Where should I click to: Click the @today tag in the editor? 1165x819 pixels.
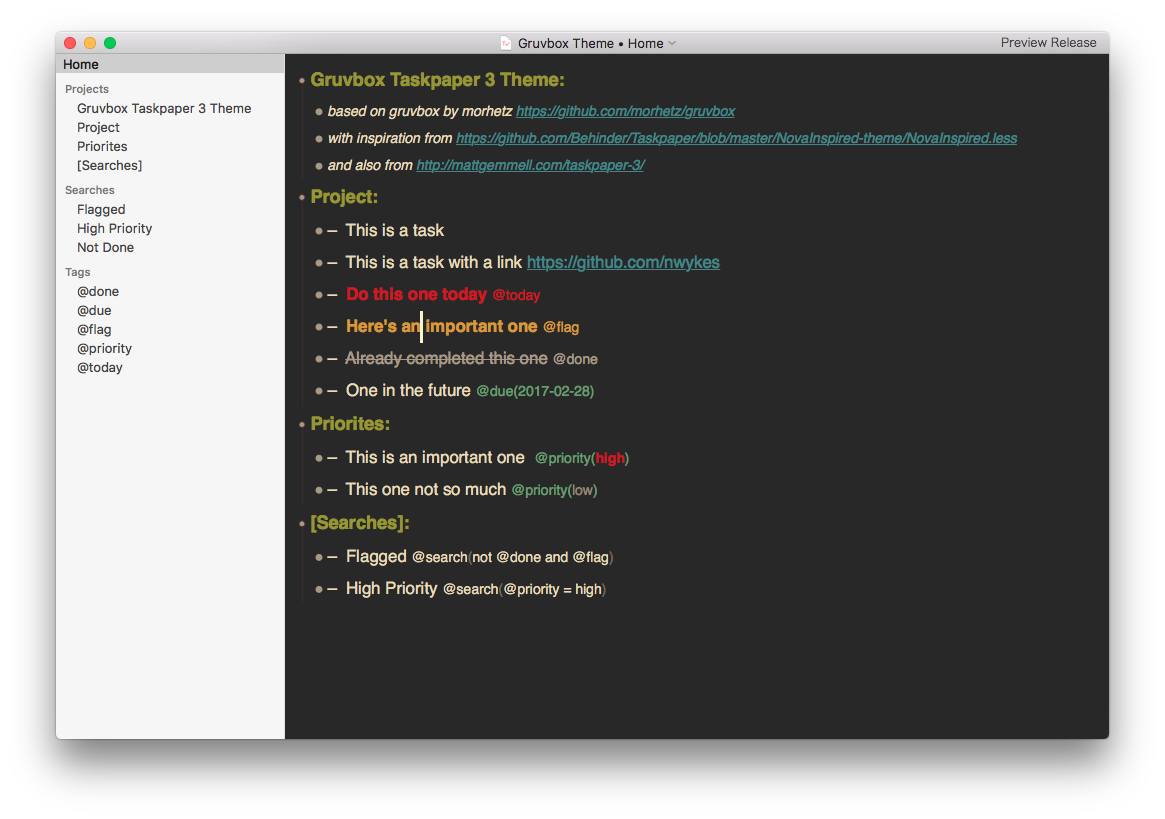[x=516, y=295]
